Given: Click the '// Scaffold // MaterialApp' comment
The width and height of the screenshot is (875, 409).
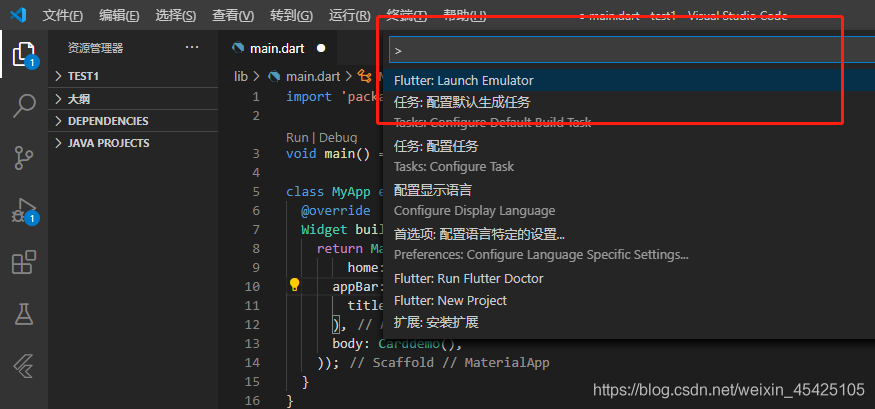Looking at the screenshot, I should [x=449, y=362].
